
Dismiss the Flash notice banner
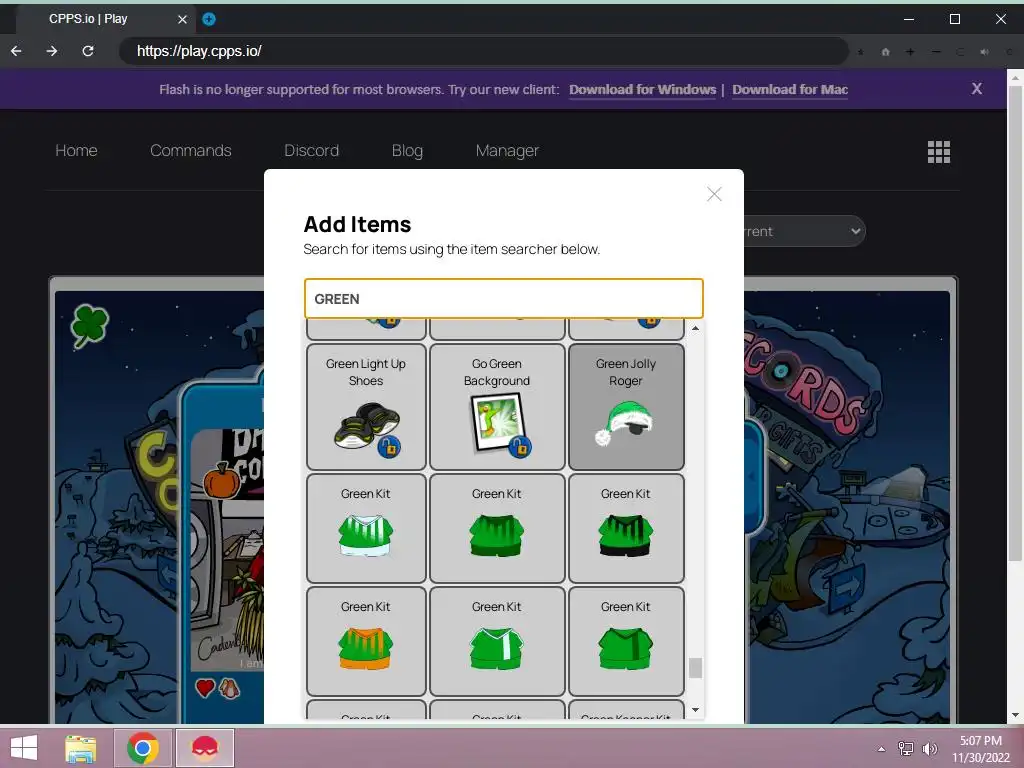pyautogui.click(x=976, y=89)
